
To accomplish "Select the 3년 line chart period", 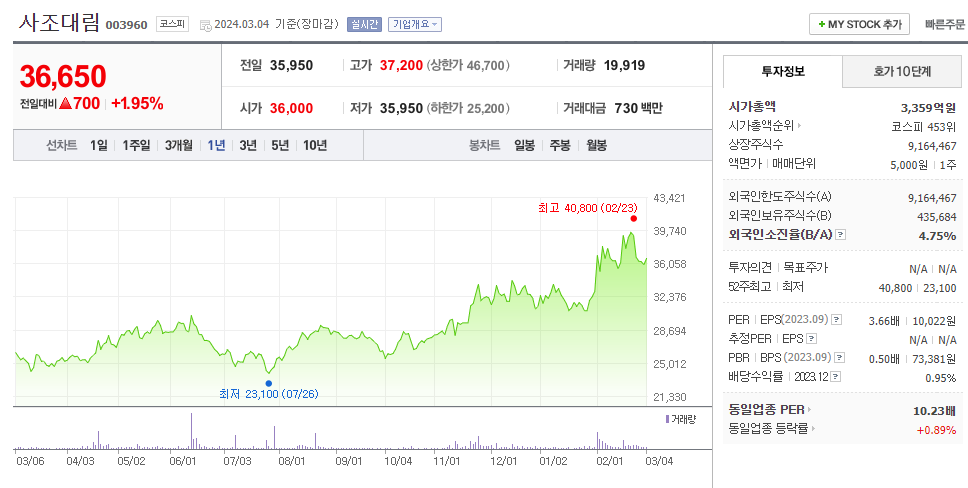I will coord(248,145).
